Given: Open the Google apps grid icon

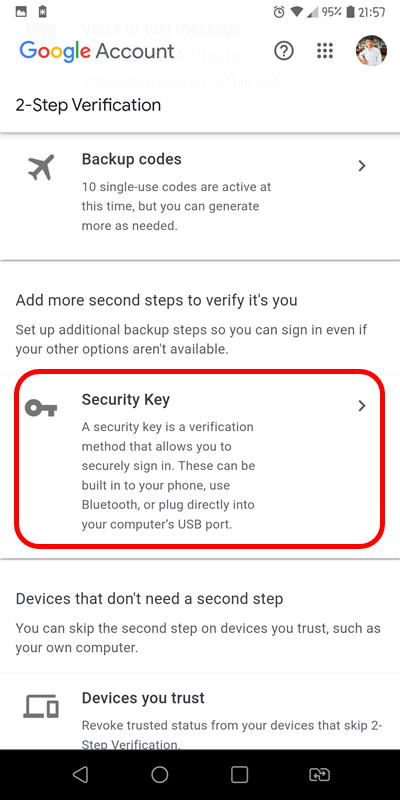Looking at the screenshot, I should (x=325, y=51).
